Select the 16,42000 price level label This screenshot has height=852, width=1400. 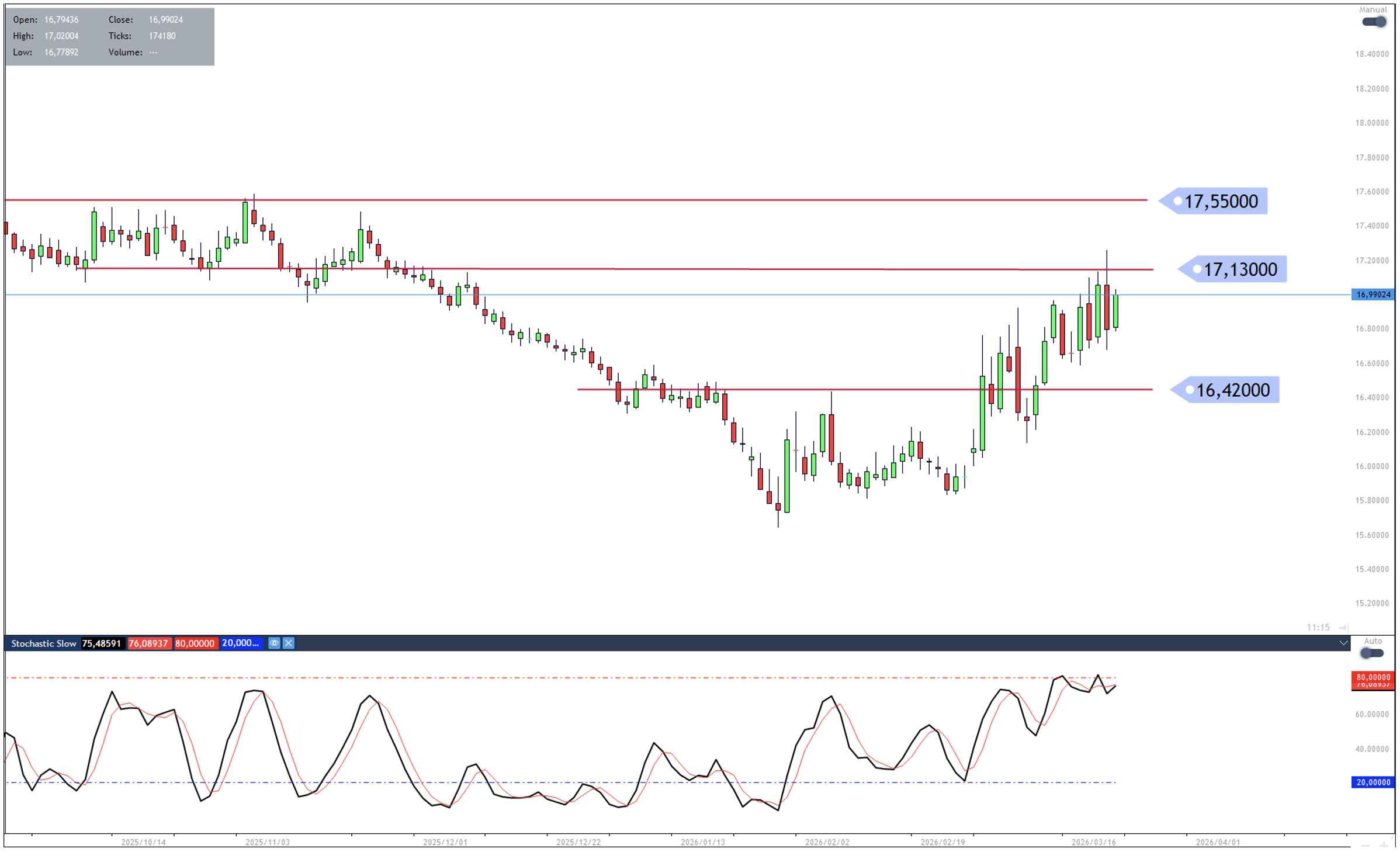pos(1232,390)
